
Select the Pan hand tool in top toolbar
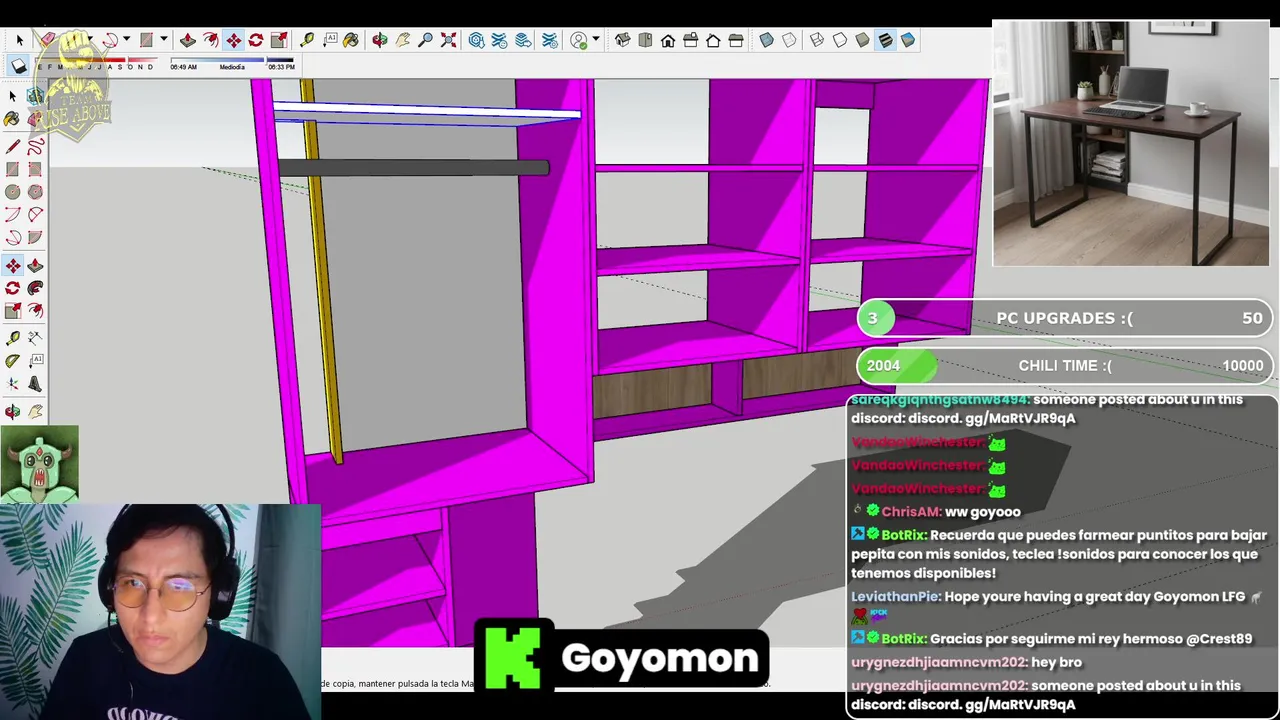(x=402, y=40)
